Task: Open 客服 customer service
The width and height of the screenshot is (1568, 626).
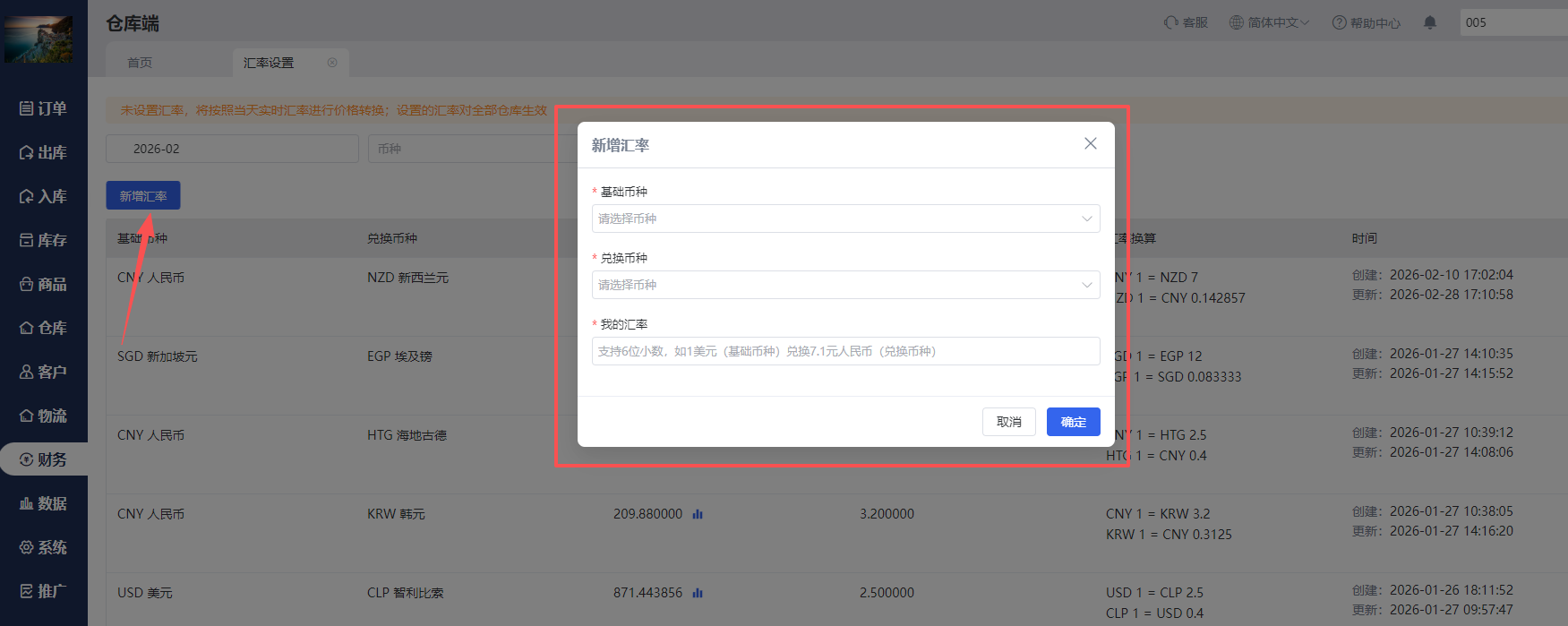Action: (1186, 22)
